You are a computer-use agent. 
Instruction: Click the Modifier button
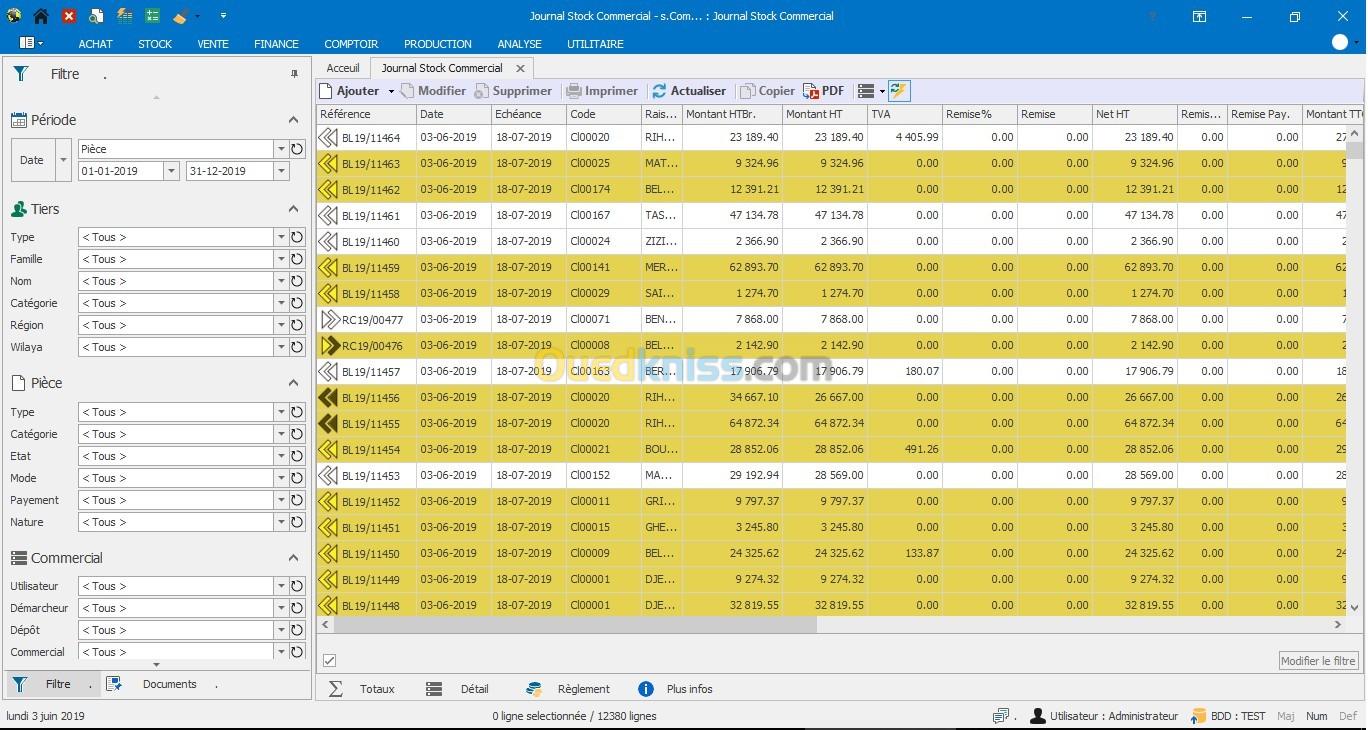[x=433, y=91]
